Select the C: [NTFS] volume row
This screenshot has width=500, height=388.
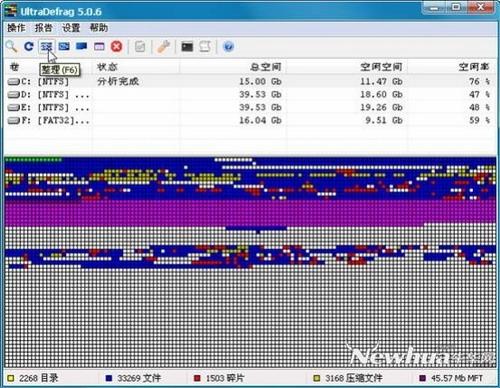(x=250, y=81)
